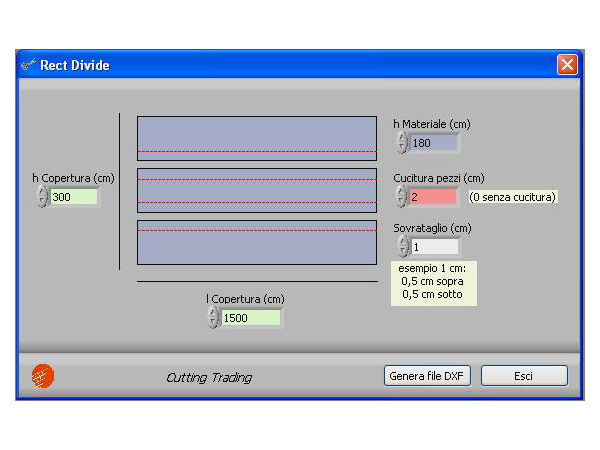Screen dimensions: 600x450
Task: Increase h Materiale using stepper up arrow
Action: click(x=402, y=137)
